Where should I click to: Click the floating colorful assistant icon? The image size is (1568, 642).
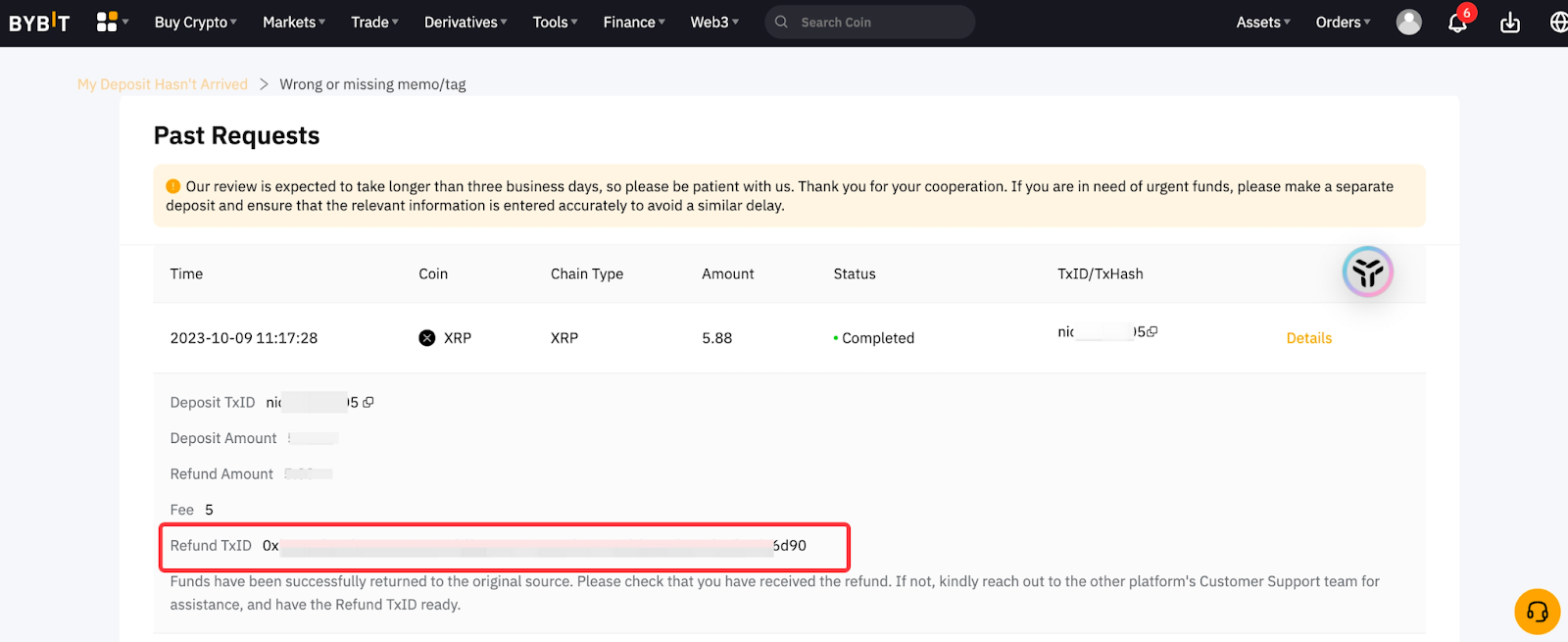(x=1367, y=272)
